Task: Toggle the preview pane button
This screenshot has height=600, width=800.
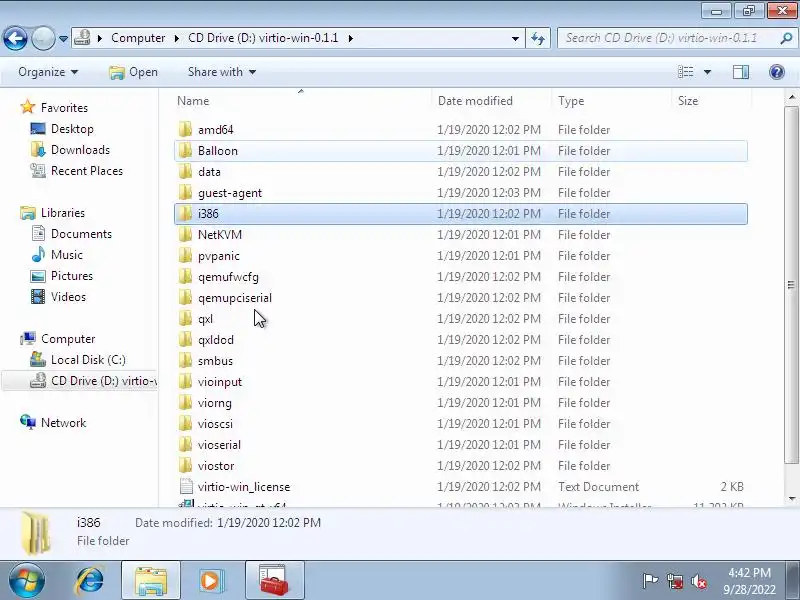Action: [741, 72]
